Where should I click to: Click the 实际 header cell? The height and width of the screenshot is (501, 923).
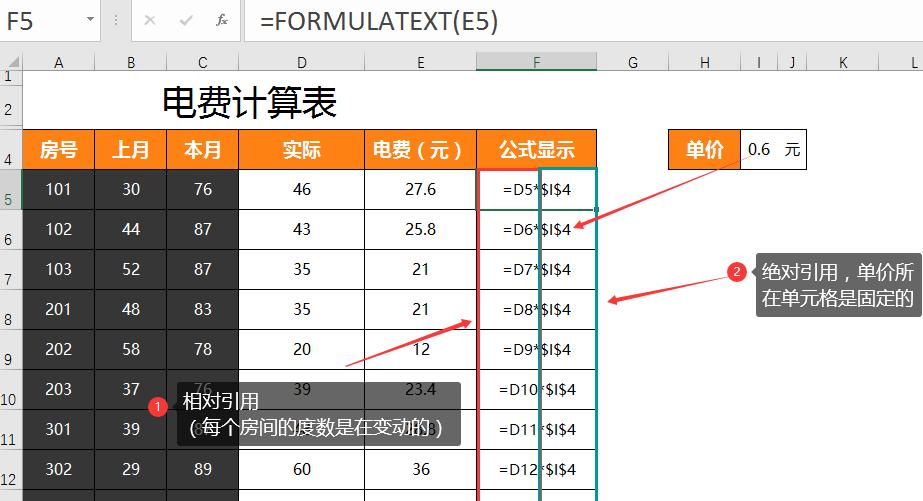[x=301, y=150]
